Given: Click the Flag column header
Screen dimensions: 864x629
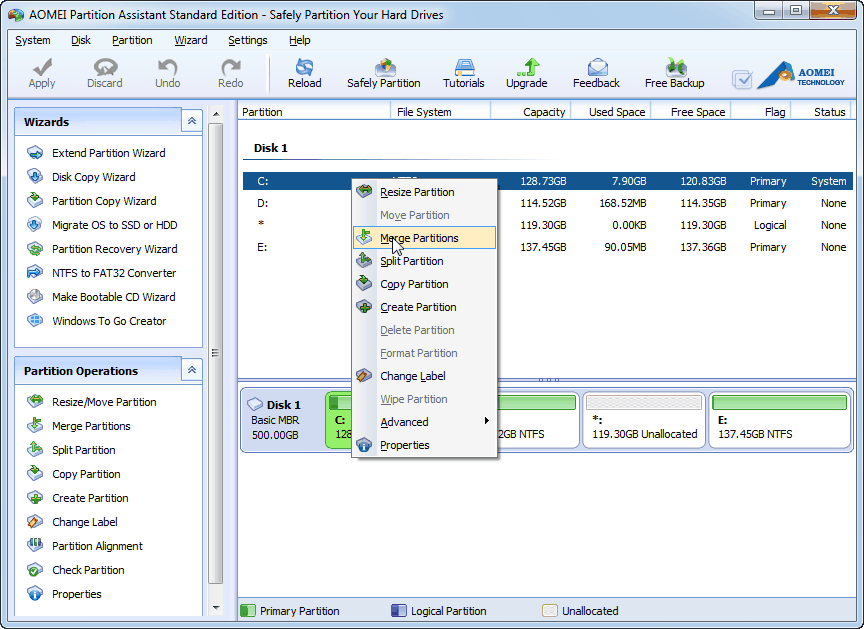Looking at the screenshot, I should click(x=760, y=112).
